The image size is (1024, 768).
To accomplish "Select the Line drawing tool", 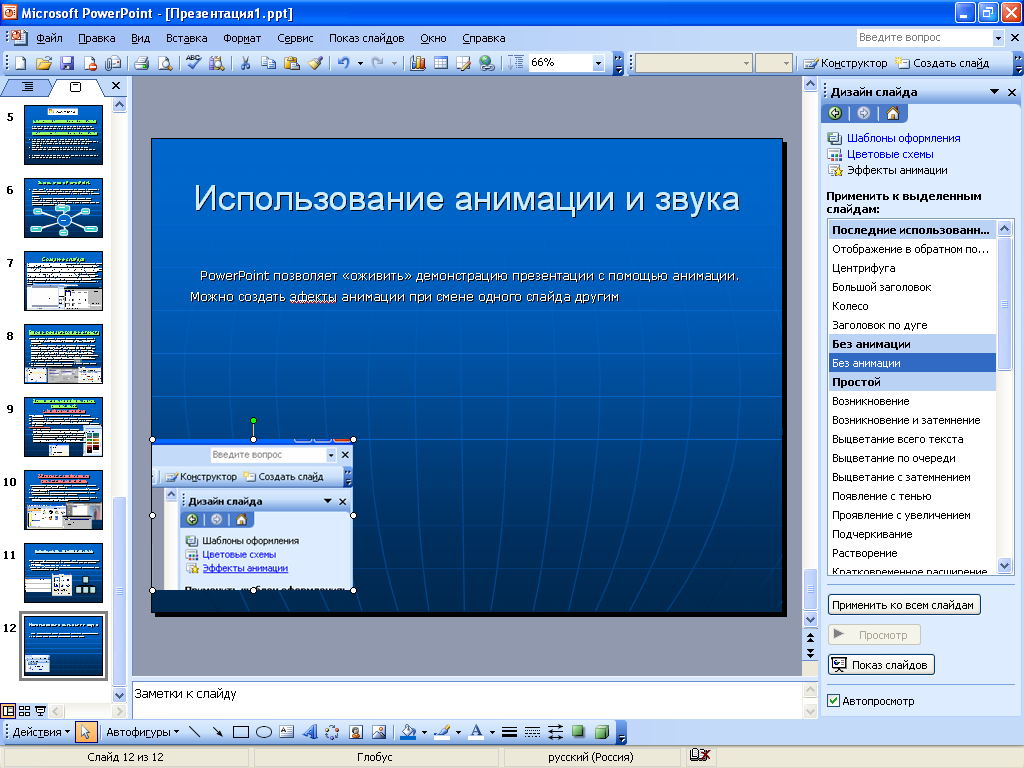I will point(194,732).
